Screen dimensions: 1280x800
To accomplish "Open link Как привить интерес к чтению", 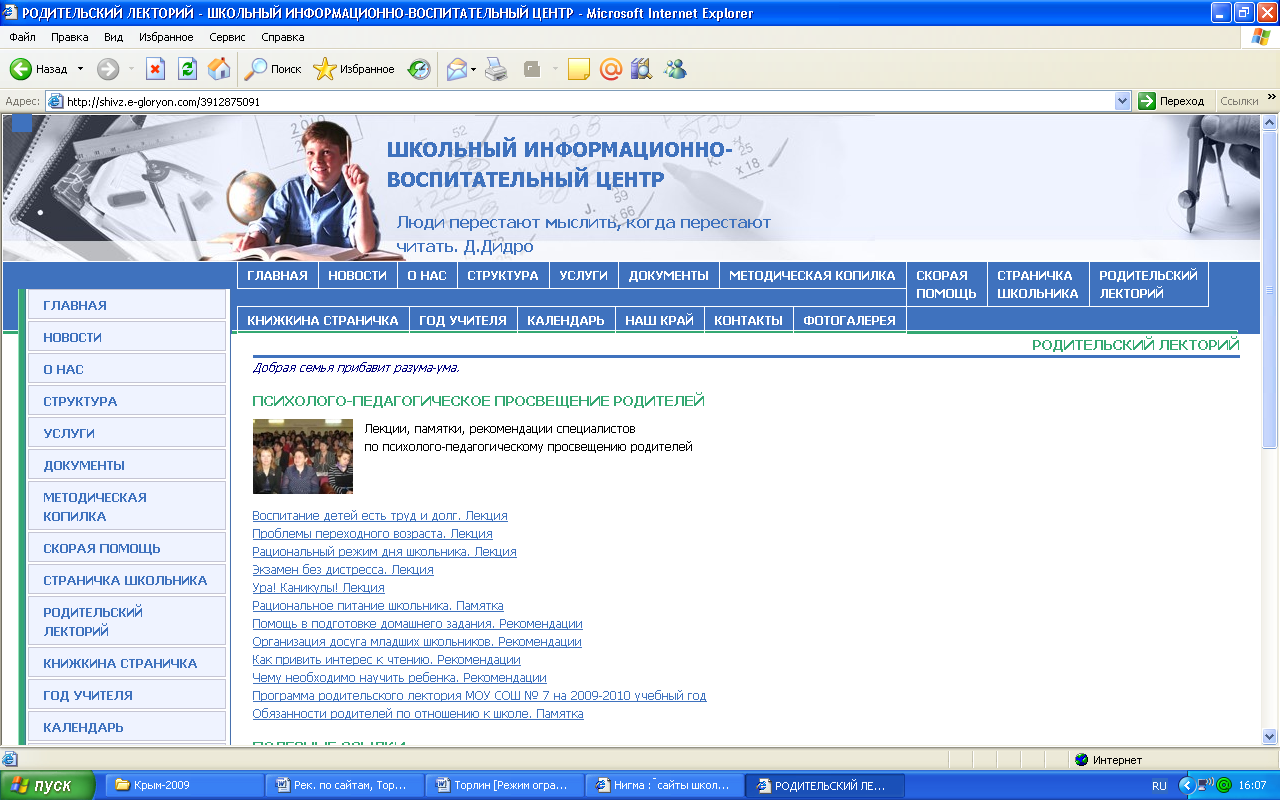I will point(386,660).
